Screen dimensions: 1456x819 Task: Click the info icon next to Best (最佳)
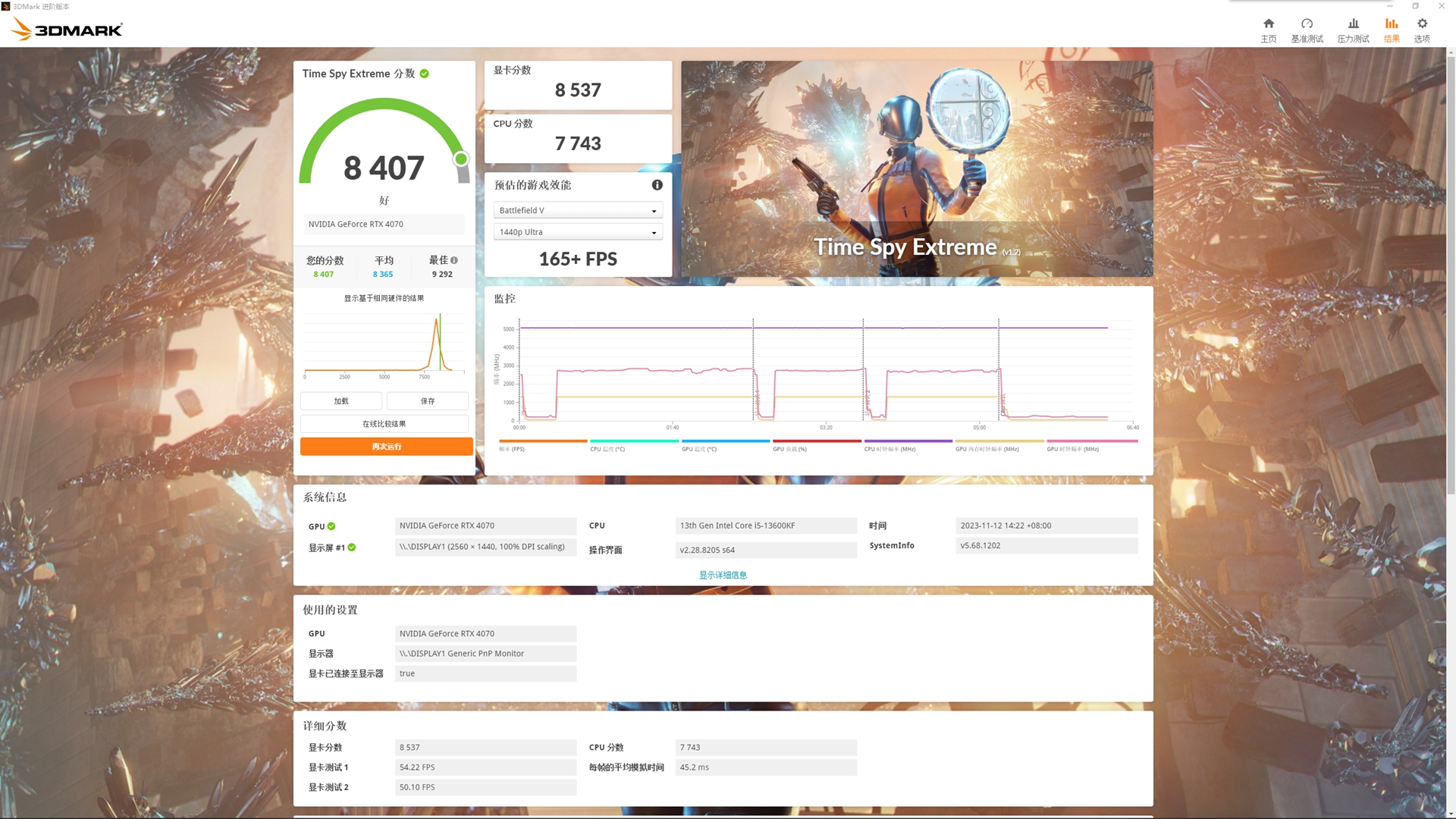(x=454, y=260)
